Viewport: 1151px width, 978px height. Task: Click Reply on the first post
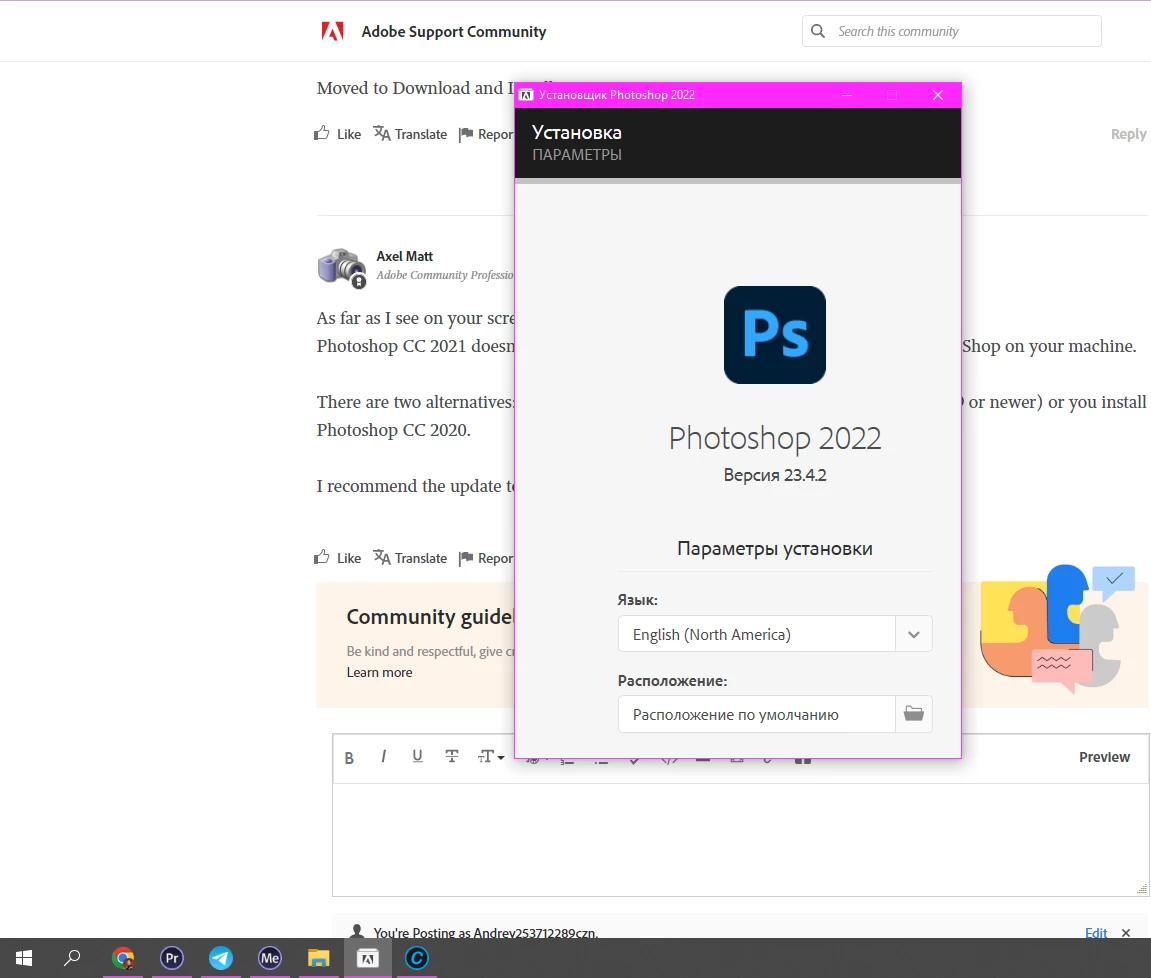(1128, 134)
